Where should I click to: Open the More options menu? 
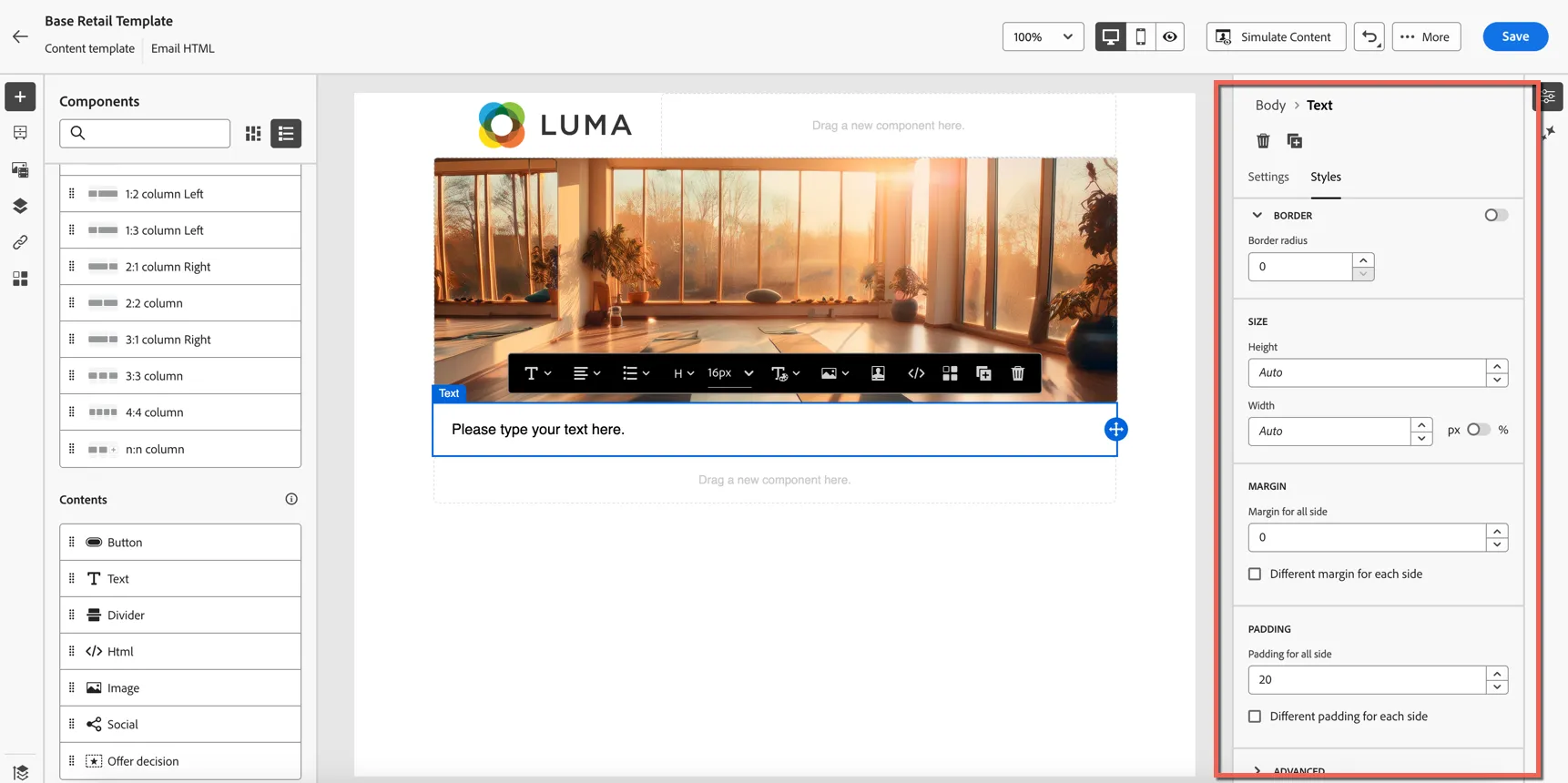coord(1426,36)
